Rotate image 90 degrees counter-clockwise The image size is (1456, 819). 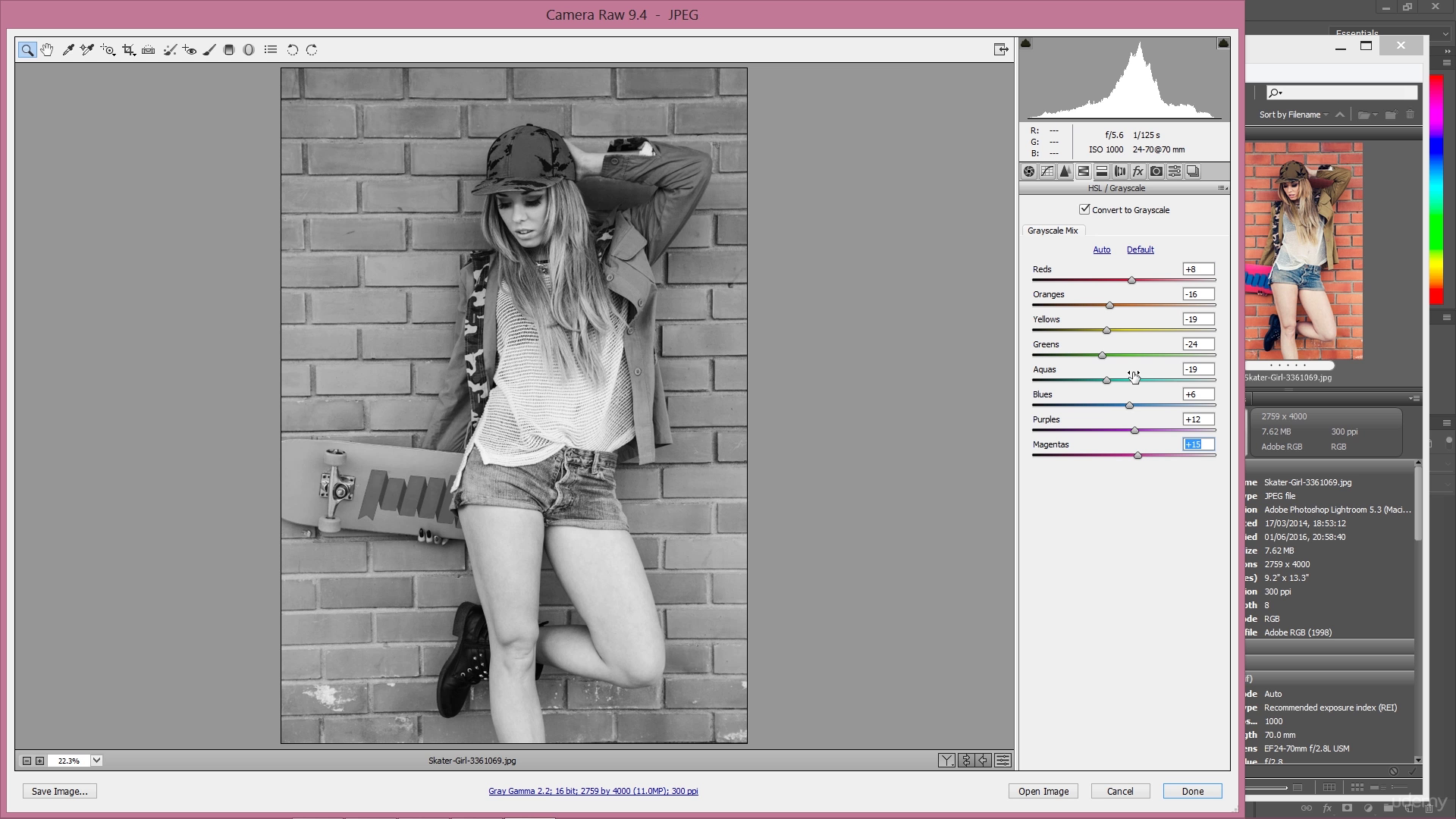(292, 50)
